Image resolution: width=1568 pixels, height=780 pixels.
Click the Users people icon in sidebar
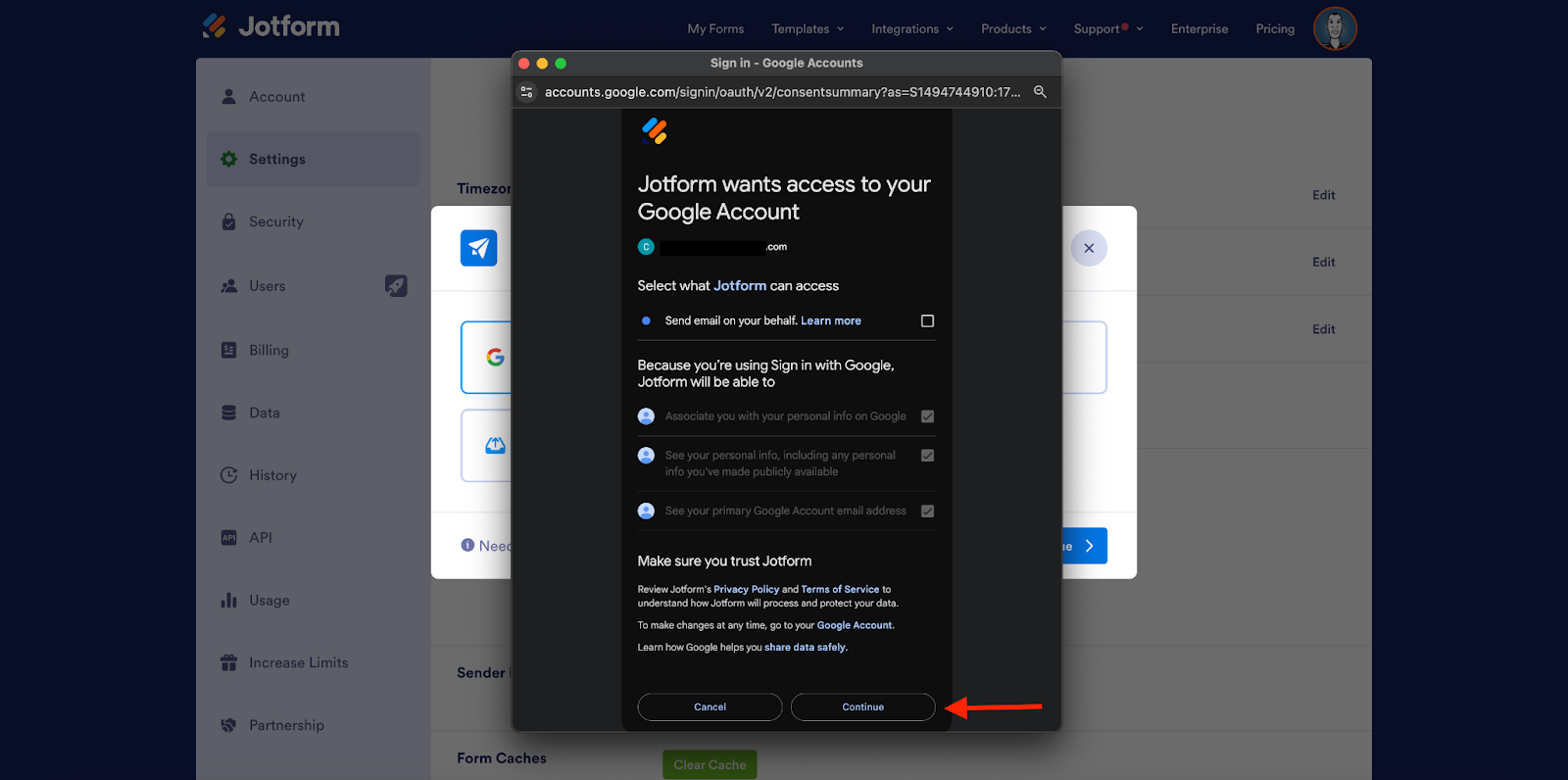(228, 286)
